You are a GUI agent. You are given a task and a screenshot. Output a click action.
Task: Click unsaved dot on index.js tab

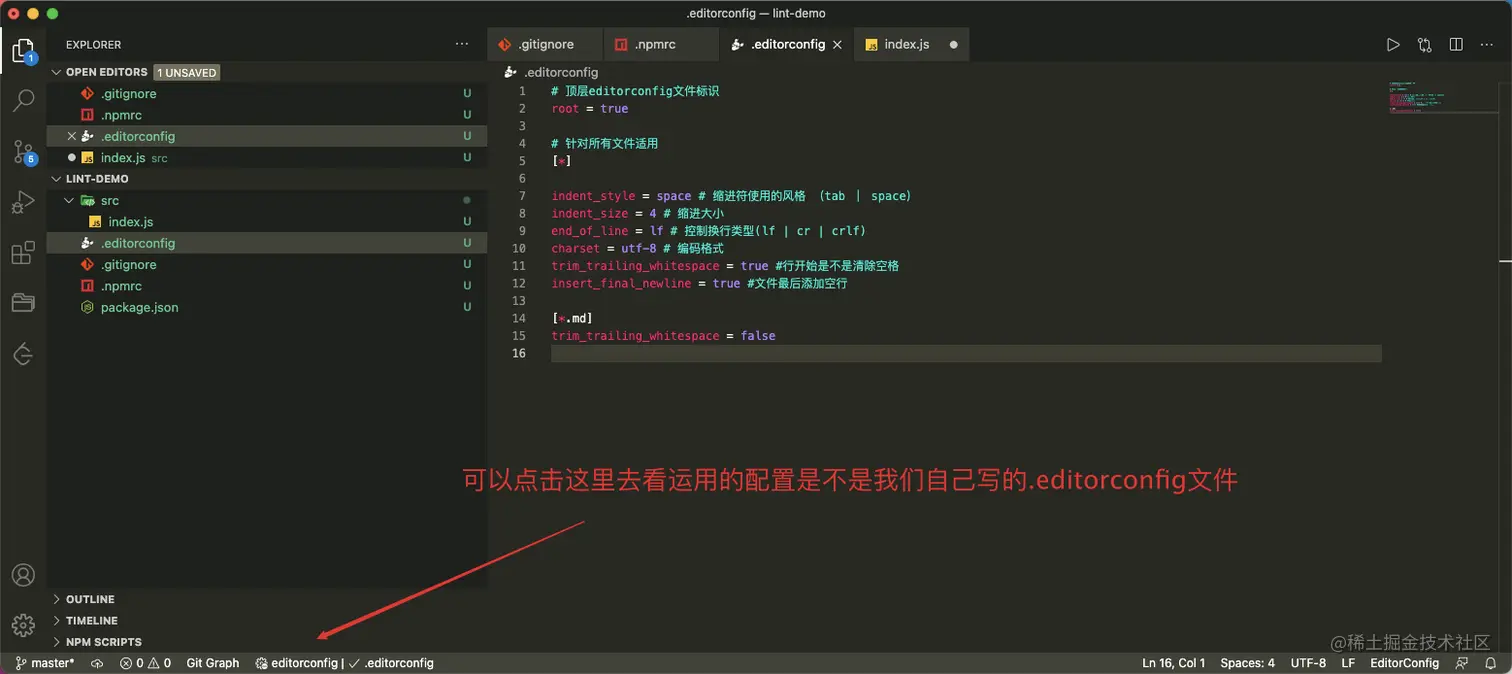click(953, 45)
